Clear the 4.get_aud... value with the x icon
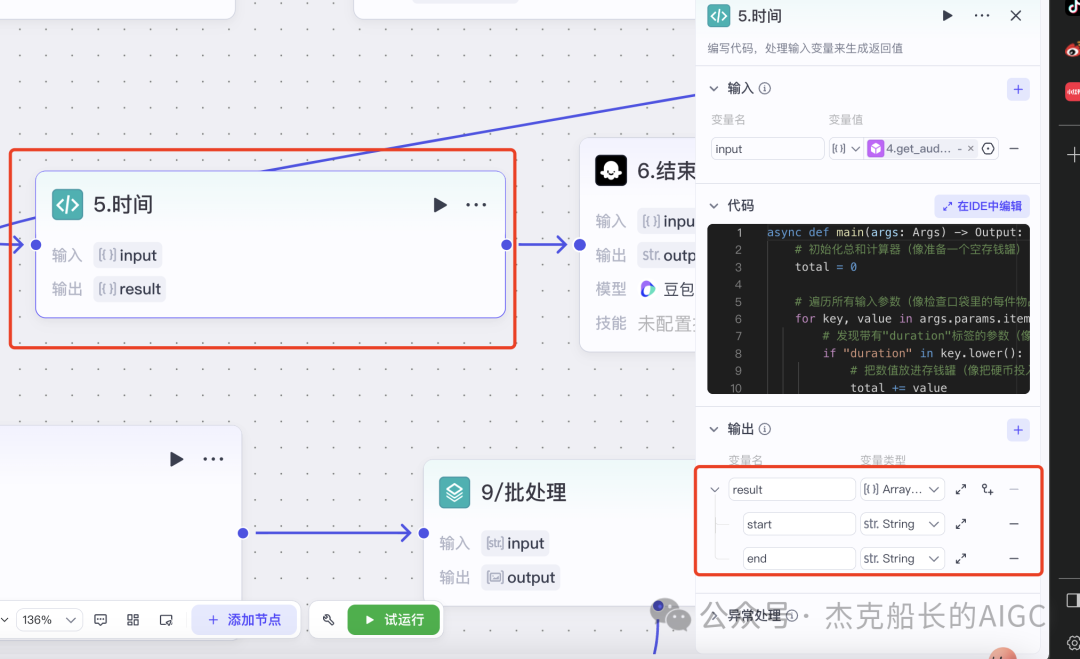The image size is (1080, 659). (970, 149)
